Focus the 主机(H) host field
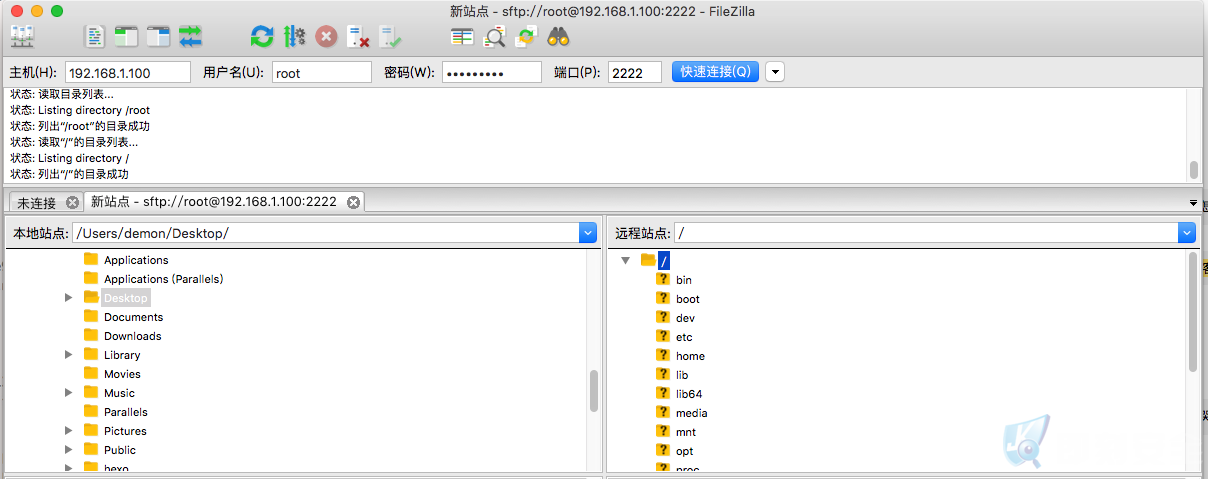1208x479 pixels. (x=128, y=73)
